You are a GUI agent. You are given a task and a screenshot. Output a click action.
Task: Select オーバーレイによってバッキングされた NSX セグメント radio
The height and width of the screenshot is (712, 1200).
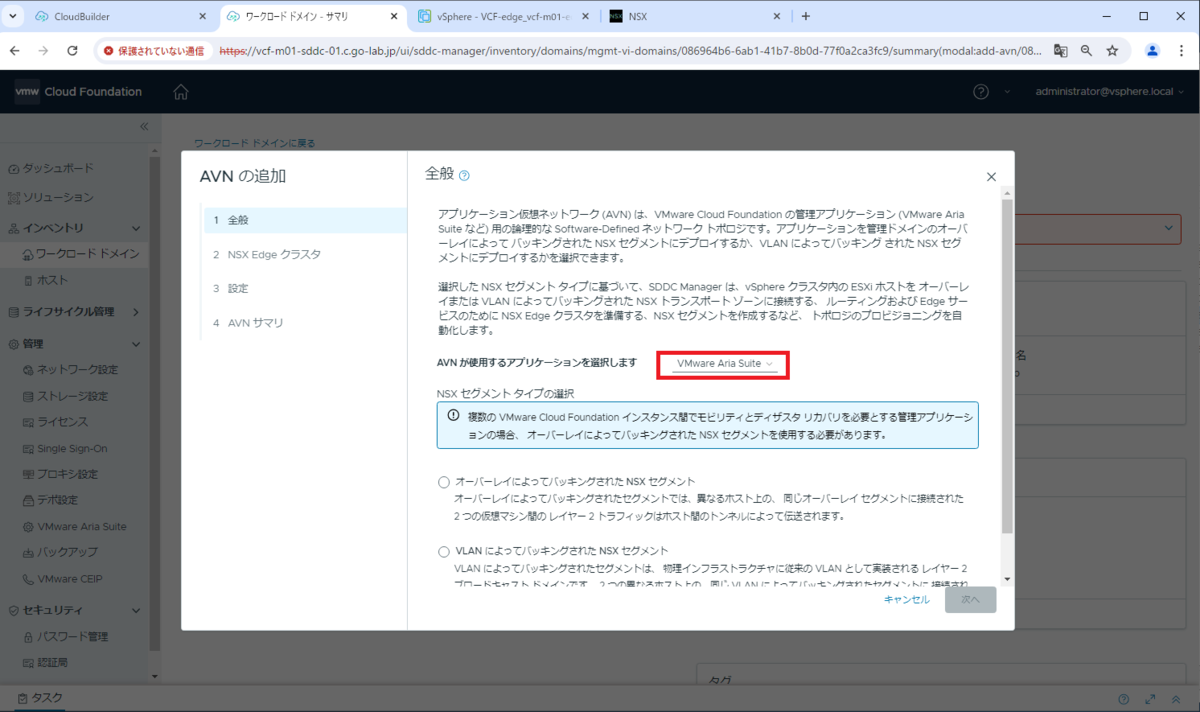tap(444, 482)
